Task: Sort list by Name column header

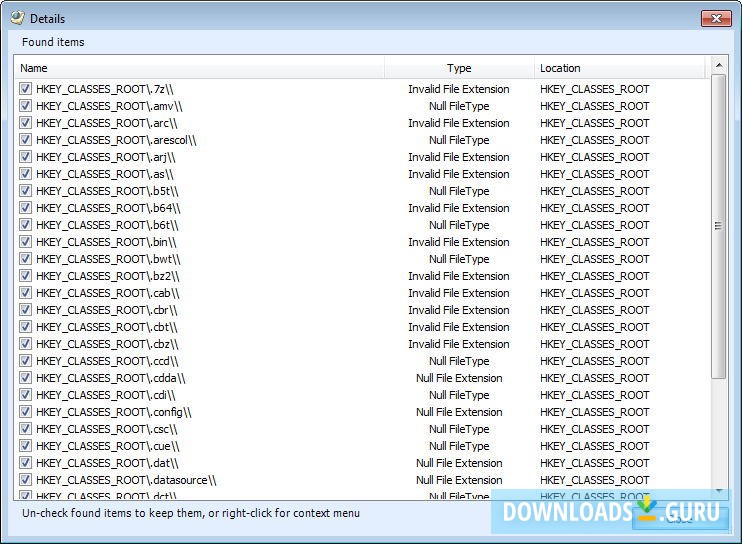Action: pos(199,68)
